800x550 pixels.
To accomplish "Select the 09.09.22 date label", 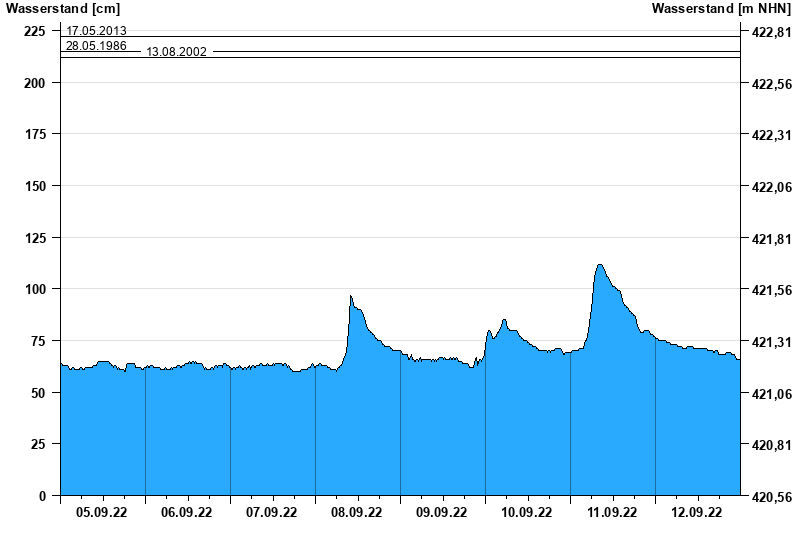I will point(441,512).
